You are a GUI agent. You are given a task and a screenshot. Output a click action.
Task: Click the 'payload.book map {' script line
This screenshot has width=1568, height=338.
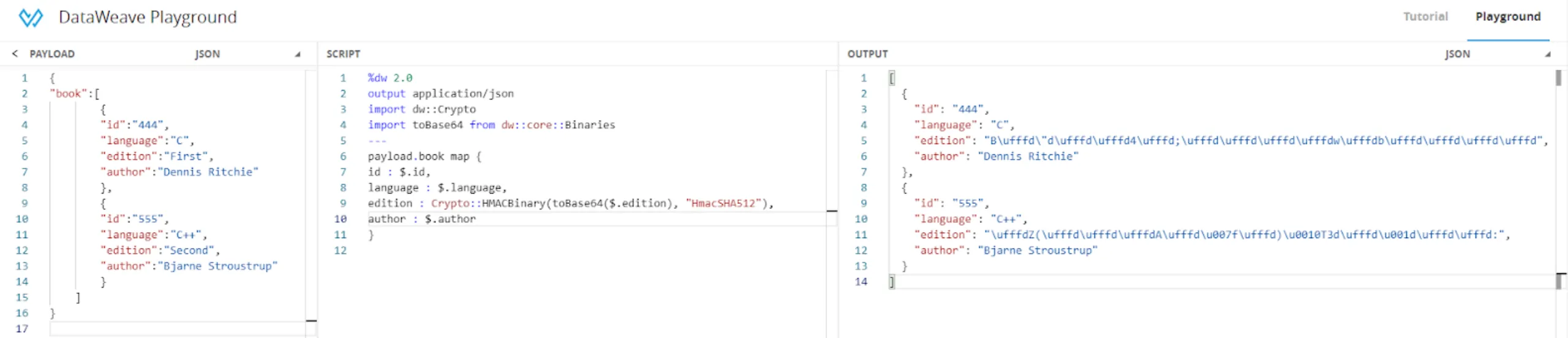coord(424,156)
